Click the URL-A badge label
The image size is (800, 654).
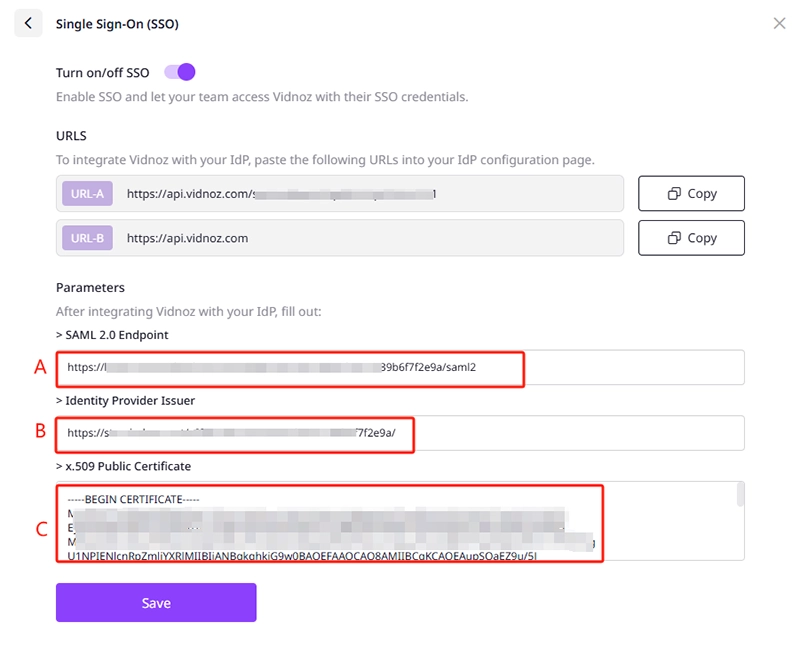coord(87,194)
